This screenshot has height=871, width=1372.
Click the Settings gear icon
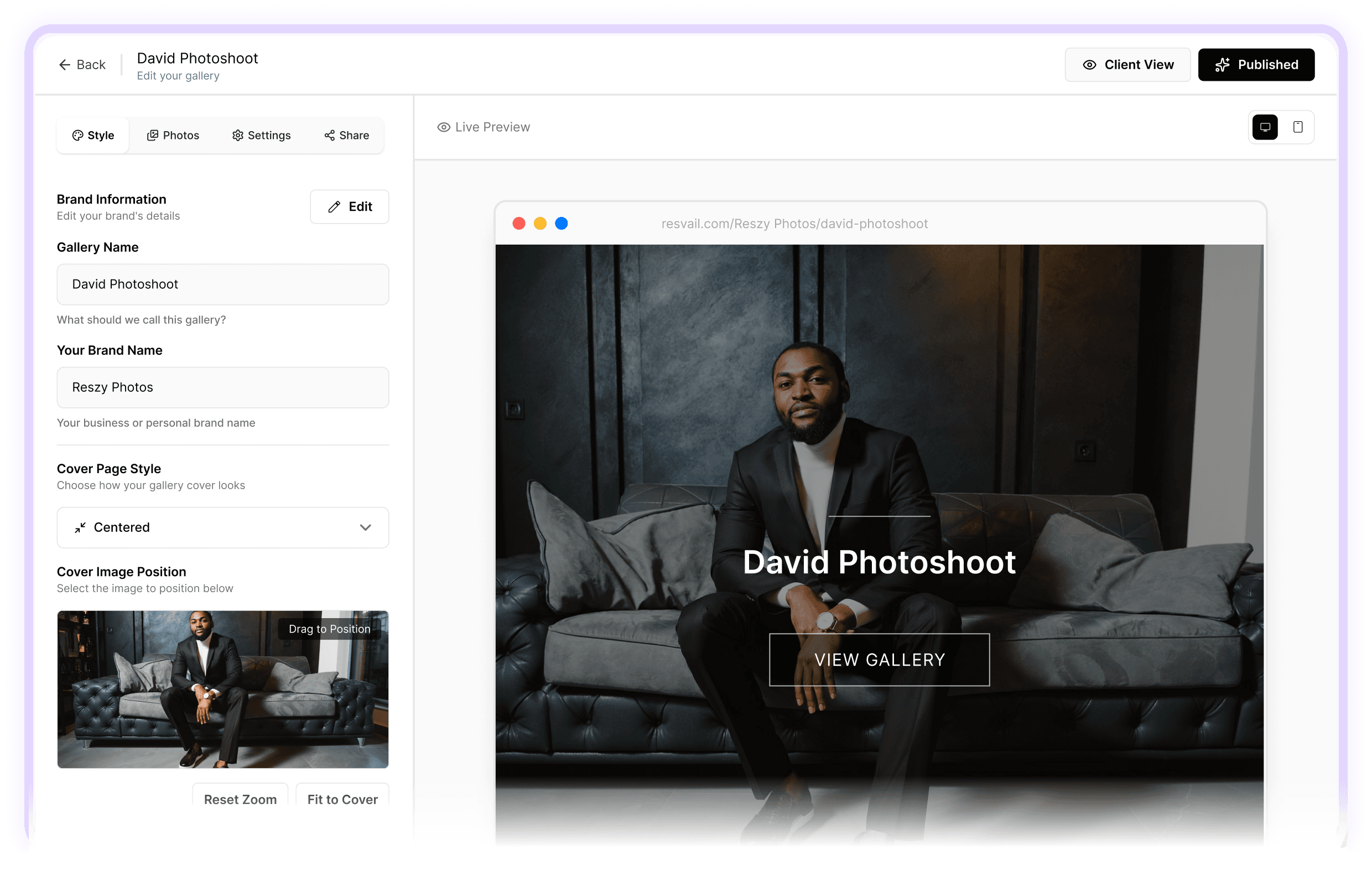238,135
